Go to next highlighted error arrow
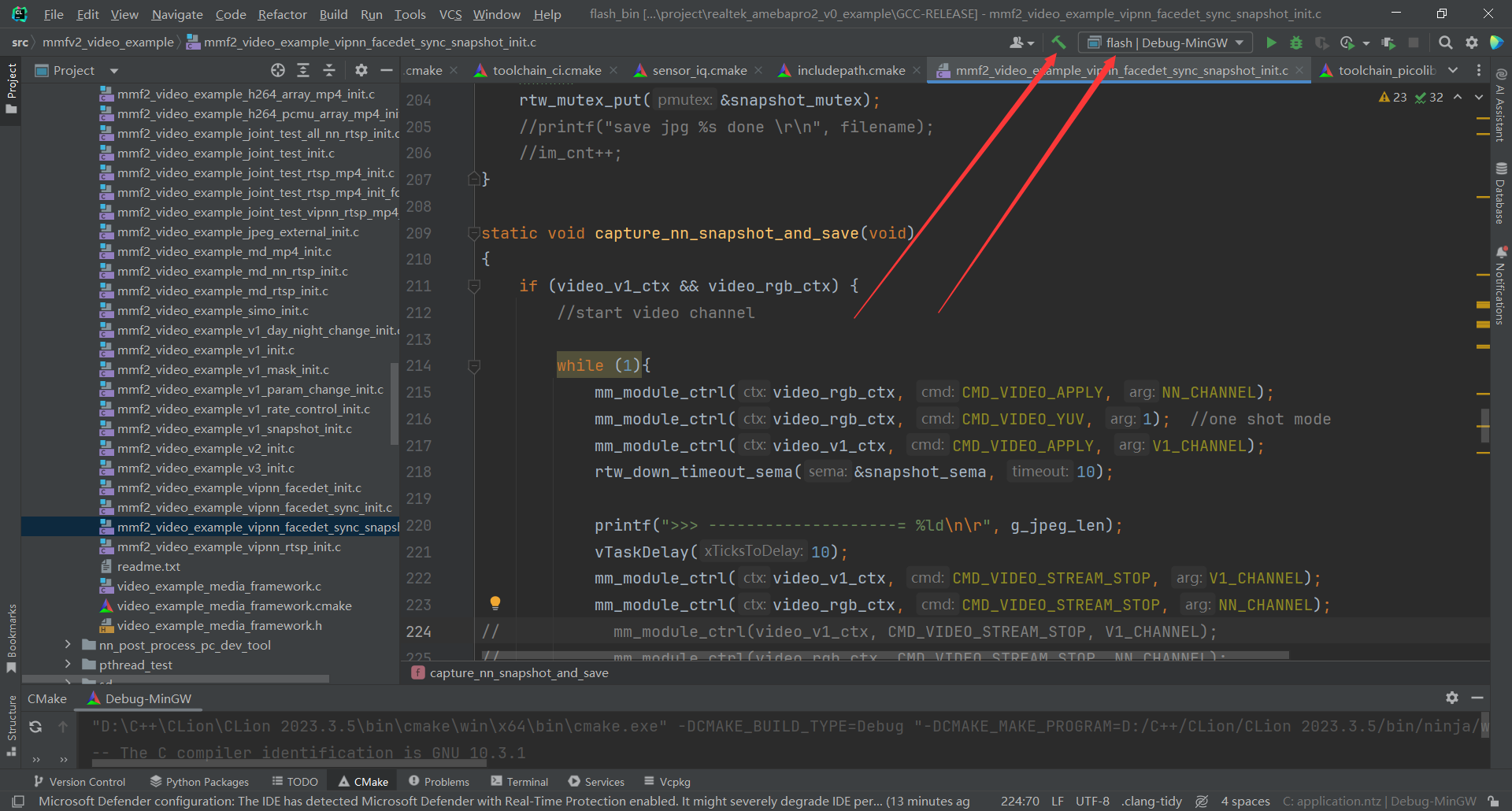 coord(1478,97)
